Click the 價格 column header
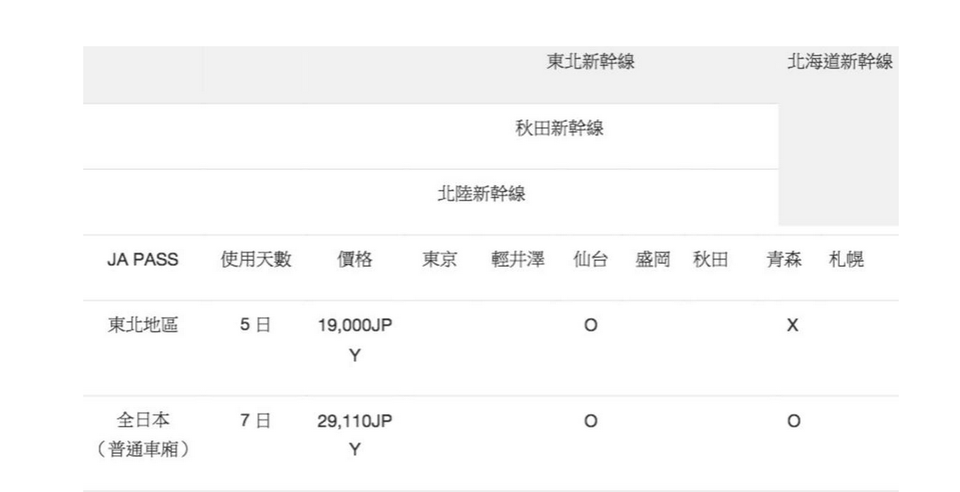The width and height of the screenshot is (960, 492). point(354,260)
